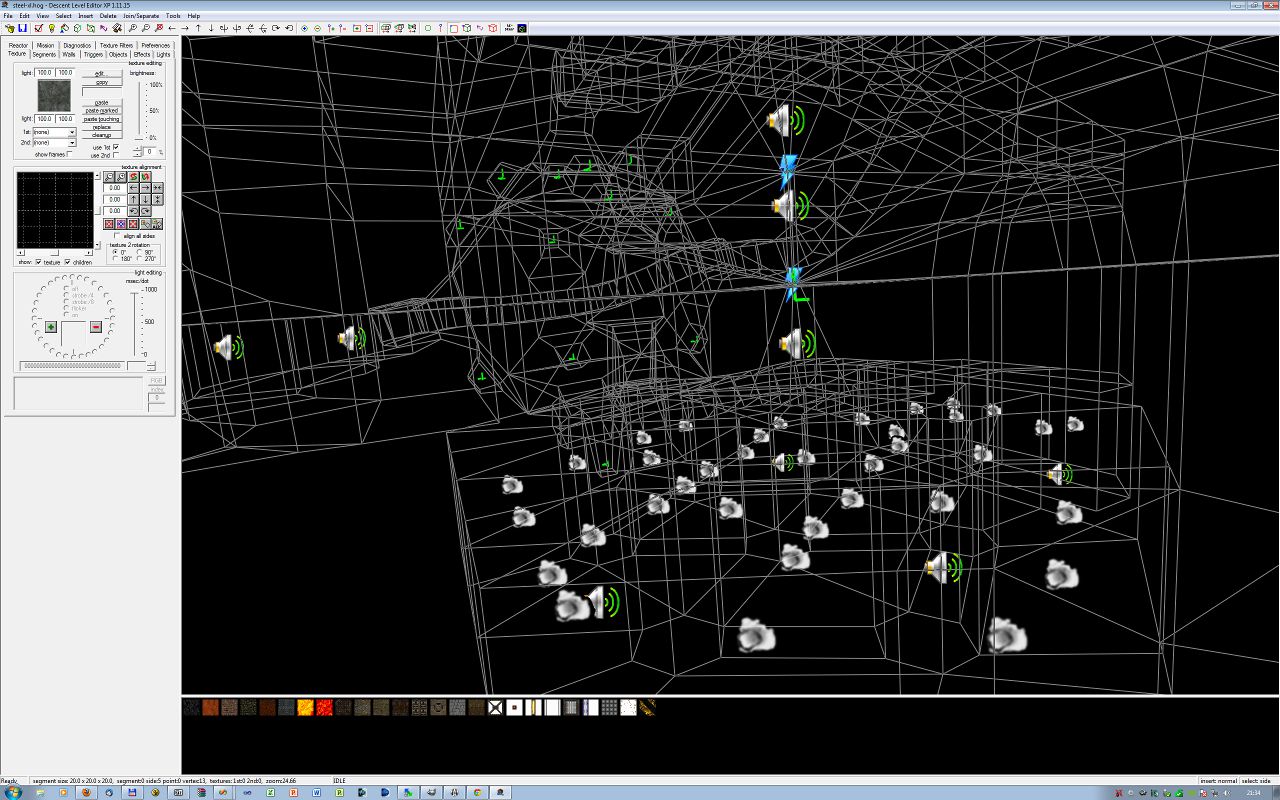Shift texture left in texture alignment panel
This screenshot has height=800, width=1280.
(133, 187)
